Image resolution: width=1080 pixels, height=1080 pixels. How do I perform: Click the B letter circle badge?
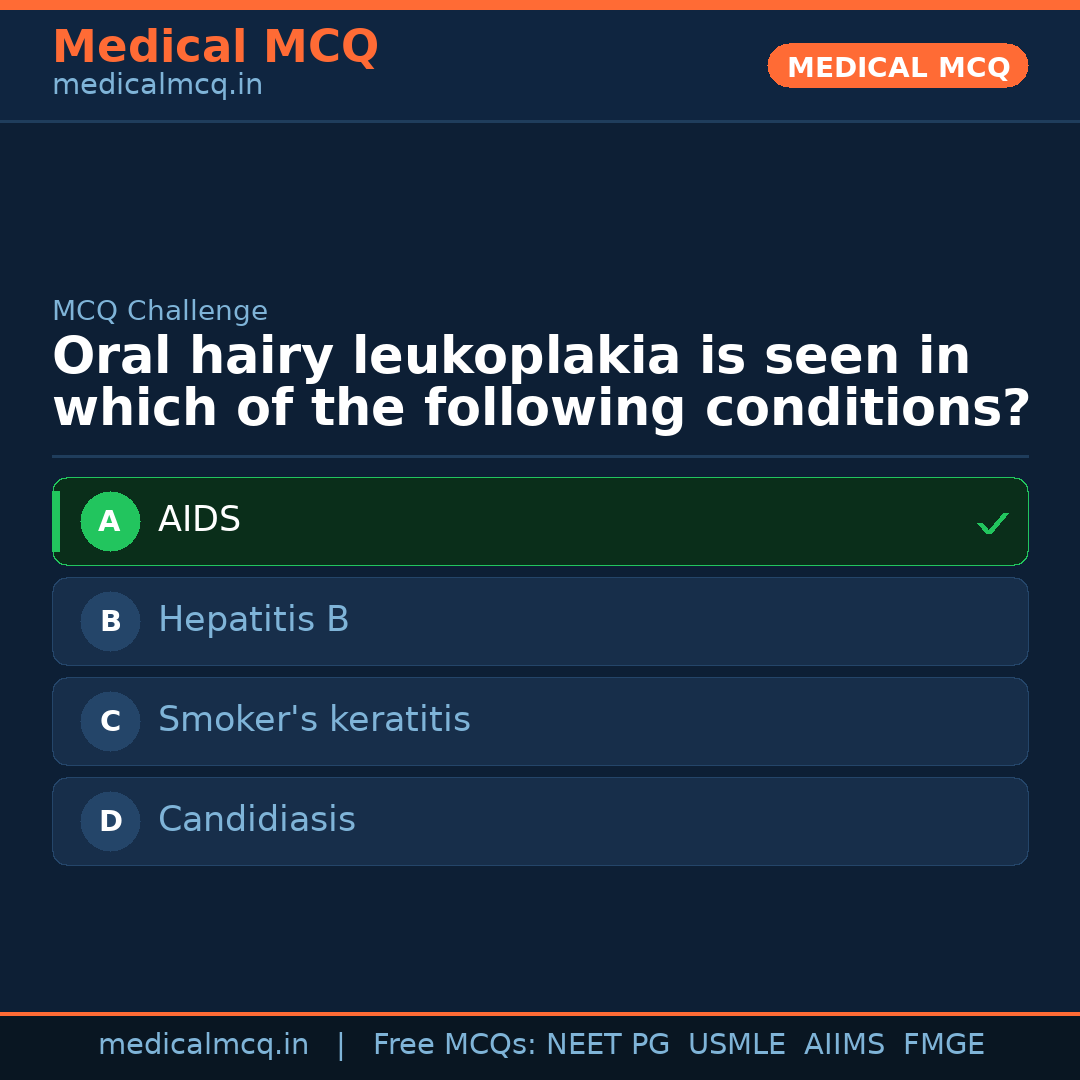pyautogui.click(x=110, y=621)
